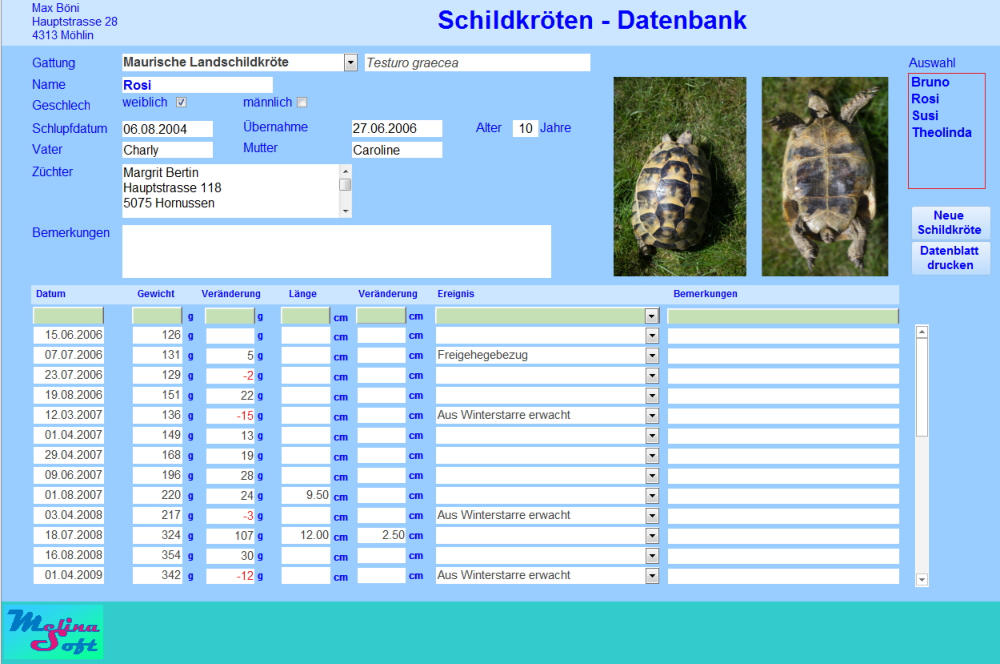Select Theolinda in the Auswahl list

pos(941,132)
